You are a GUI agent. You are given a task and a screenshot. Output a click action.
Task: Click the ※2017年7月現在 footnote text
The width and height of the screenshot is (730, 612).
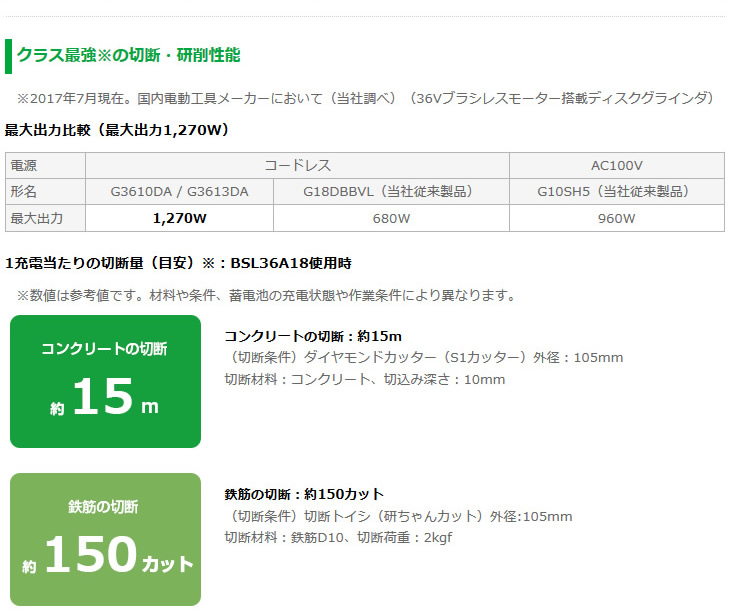point(365,98)
